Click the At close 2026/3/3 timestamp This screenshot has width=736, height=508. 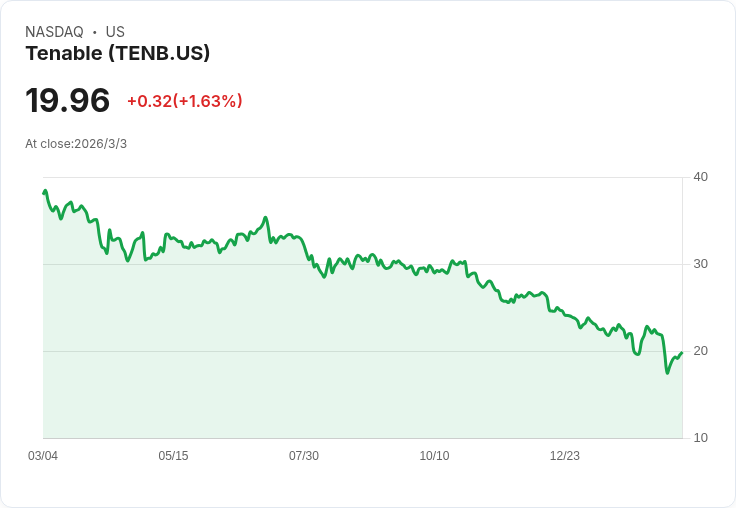coord(76,144)
